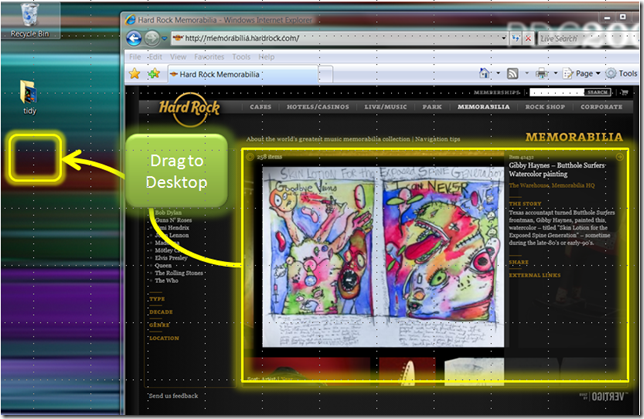Open Favorites Center star icon
This screenshot has width=644, height=419.
pyautogui.click(x=135, y=74)
